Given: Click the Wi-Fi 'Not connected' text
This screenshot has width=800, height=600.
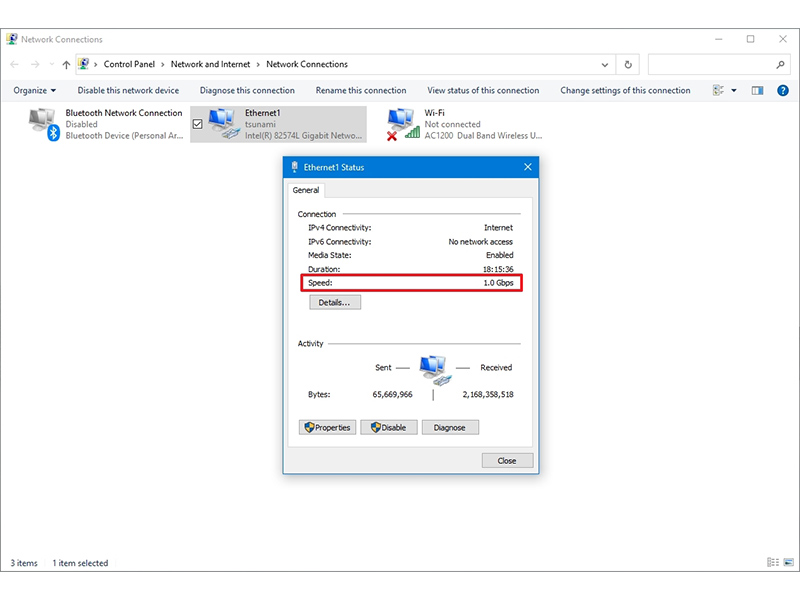Looking at the screenshot, I should [x=452, y=124].
